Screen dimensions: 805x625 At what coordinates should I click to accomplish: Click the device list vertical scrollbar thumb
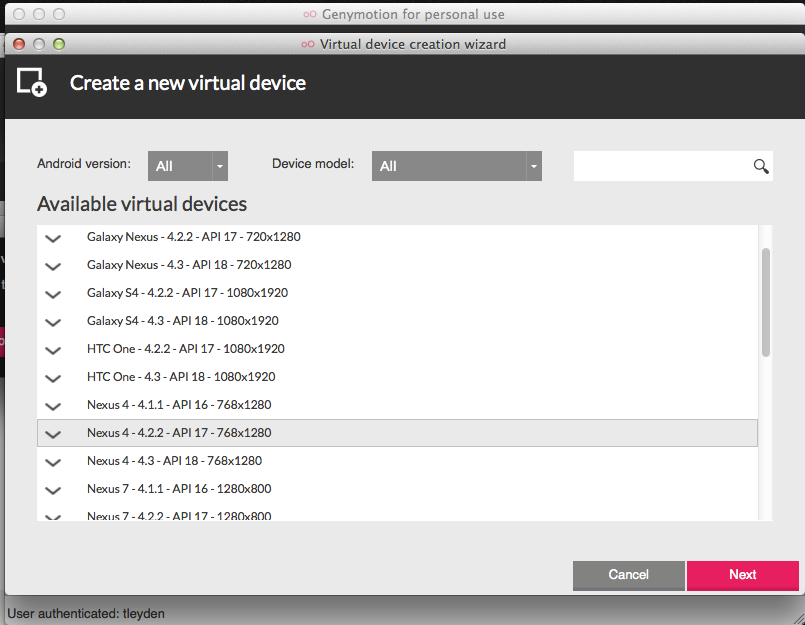point(765,302)
